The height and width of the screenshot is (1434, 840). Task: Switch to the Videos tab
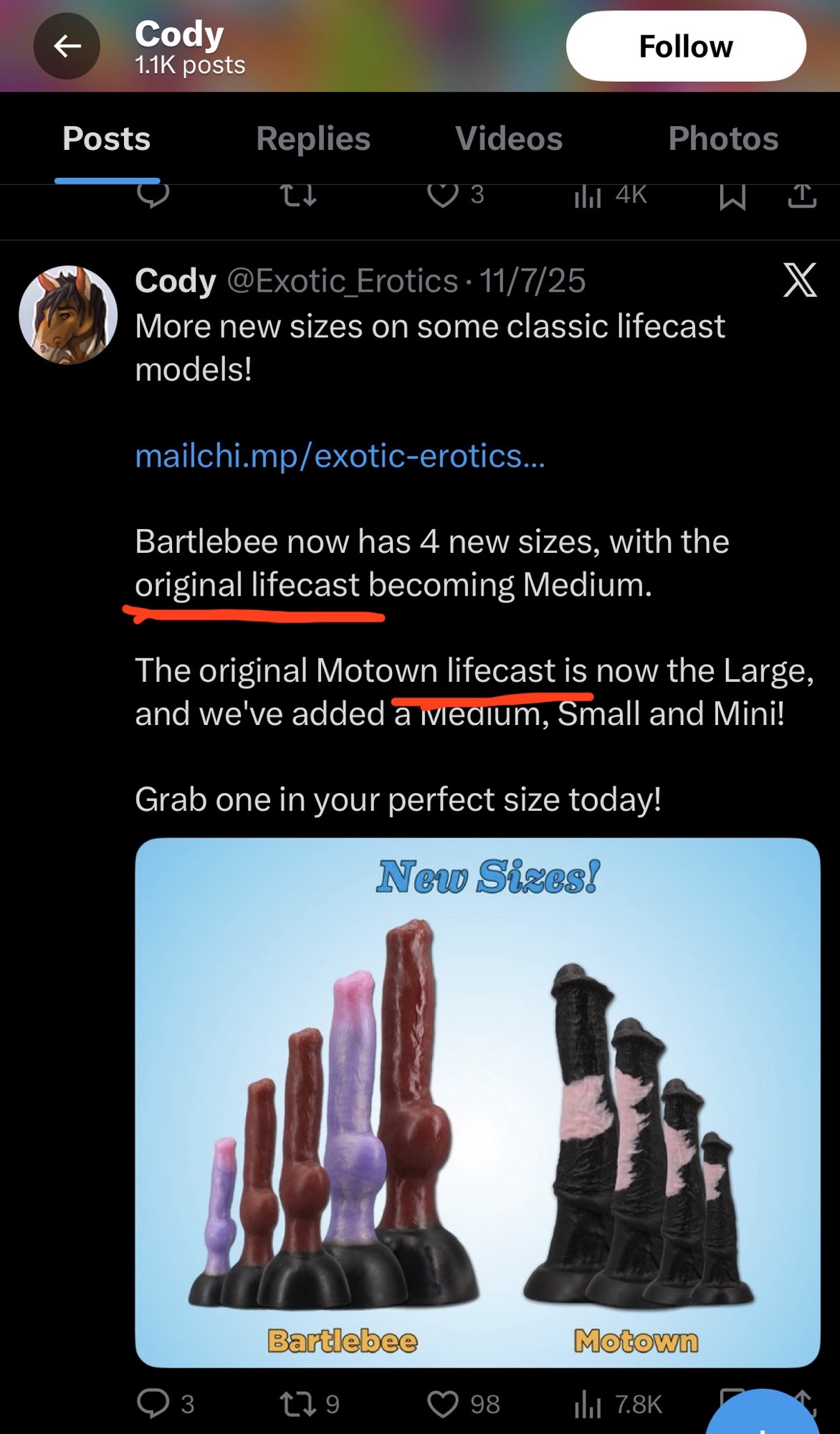[x=509, y=138]
